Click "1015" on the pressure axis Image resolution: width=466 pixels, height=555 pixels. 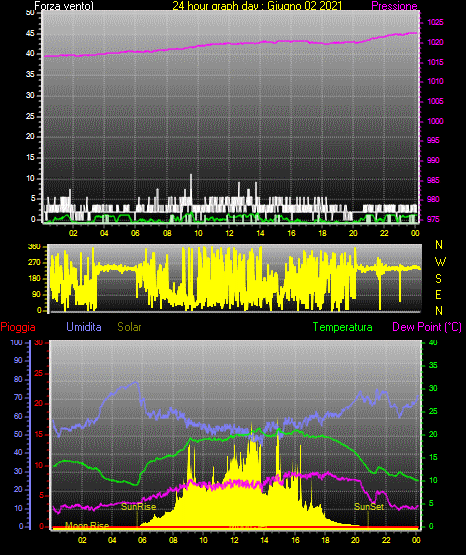point(435,62)
